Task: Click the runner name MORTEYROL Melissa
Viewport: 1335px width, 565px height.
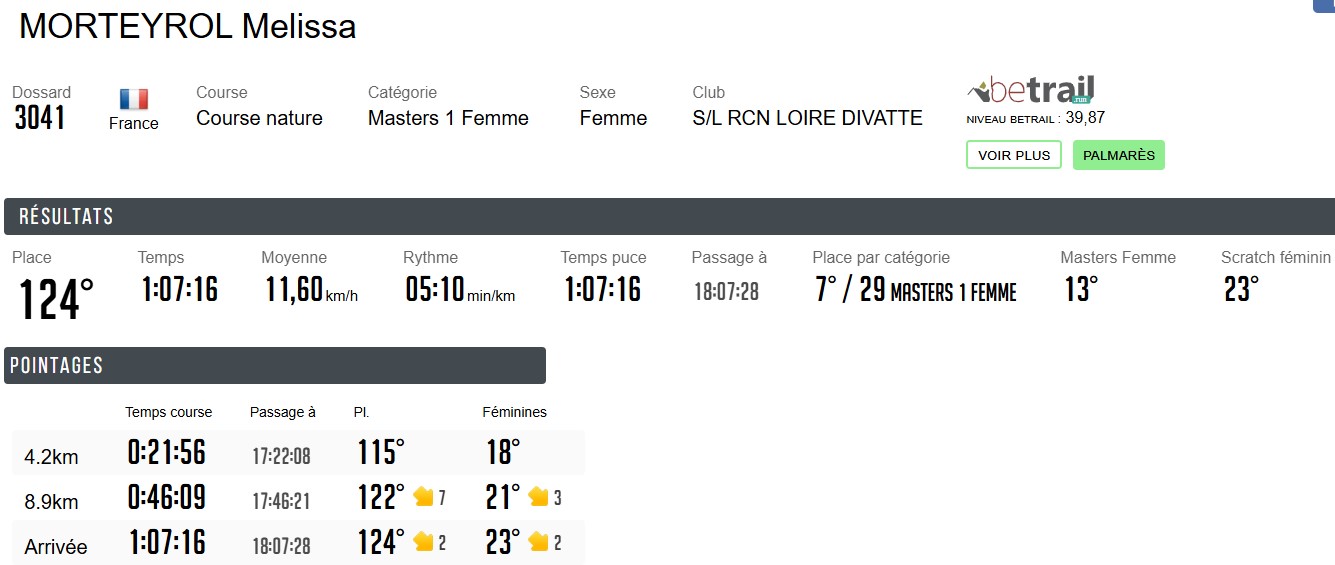Action: (188, 27)
